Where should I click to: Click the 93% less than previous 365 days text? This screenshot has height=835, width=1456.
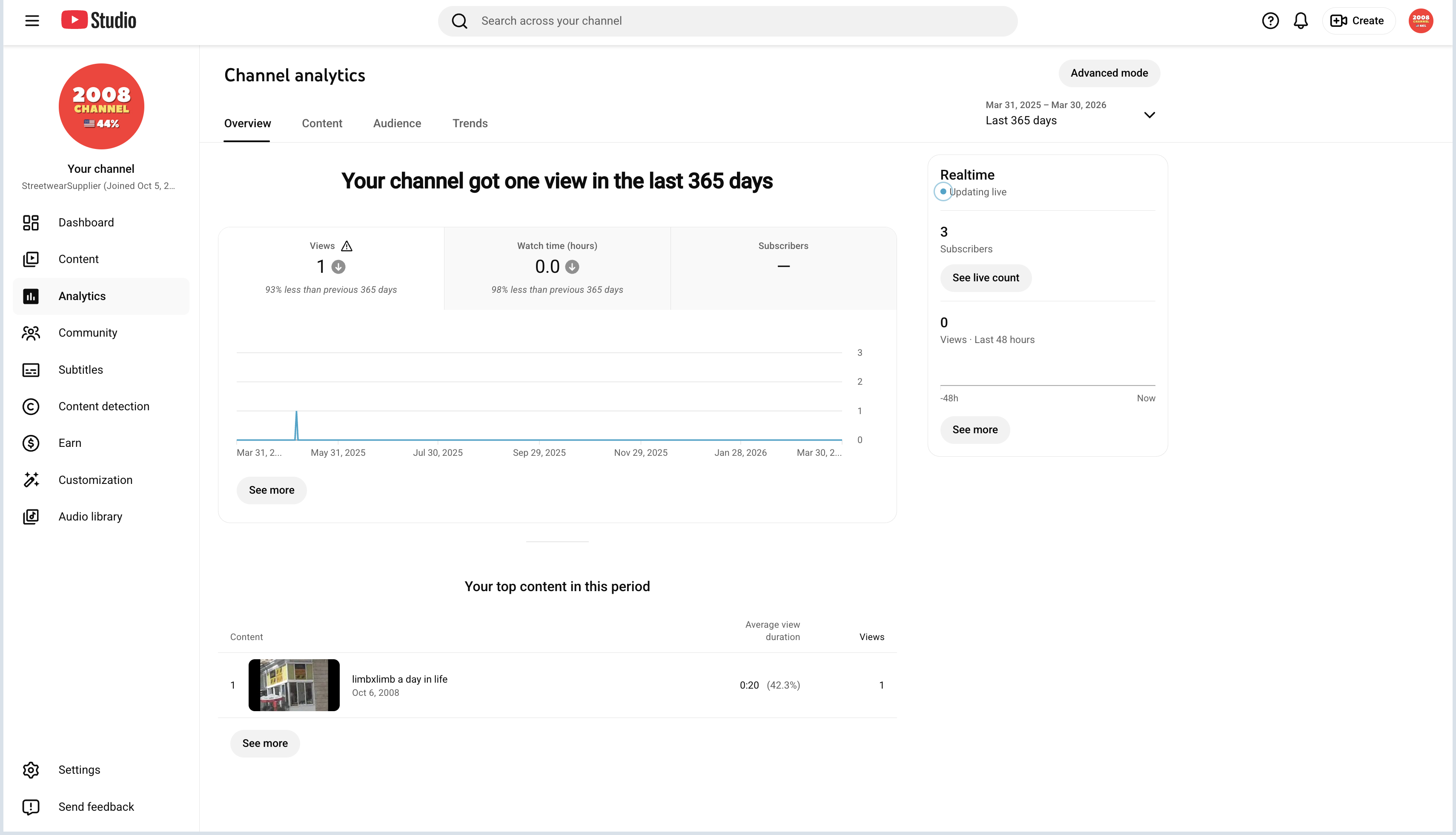pos(331,290)
